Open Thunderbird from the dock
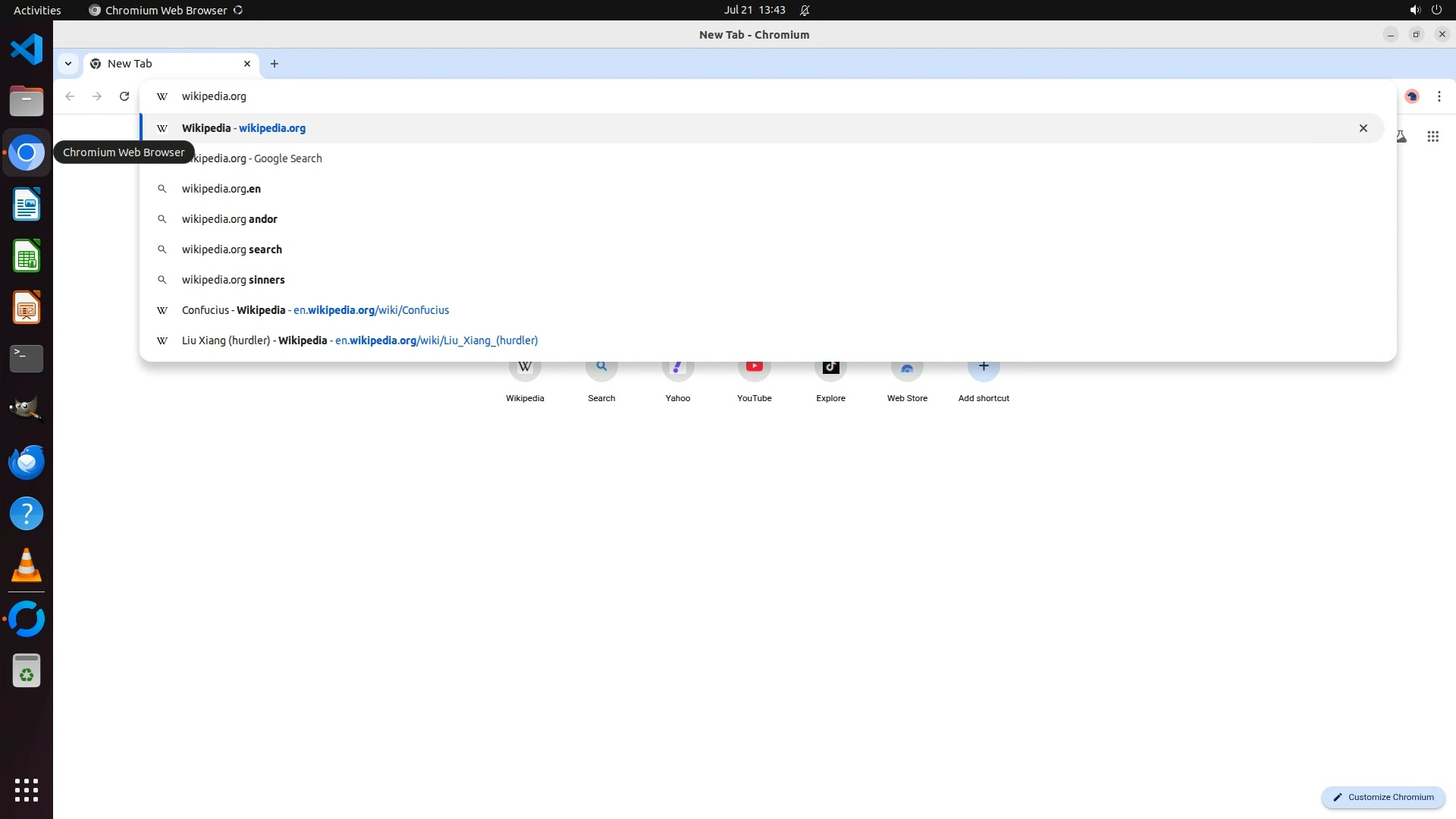 point(27,462)
